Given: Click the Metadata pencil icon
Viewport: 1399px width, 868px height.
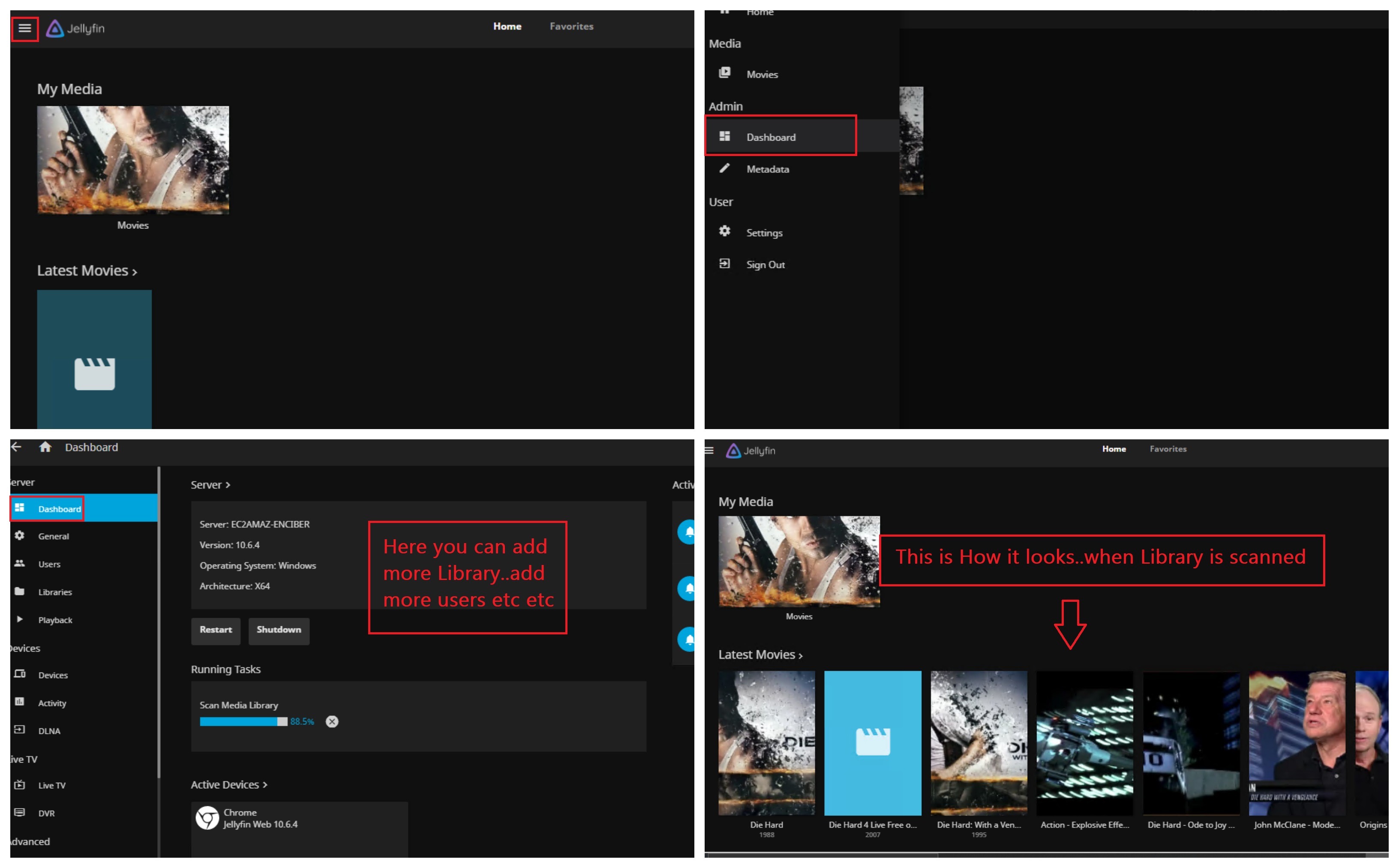Looking at the screenshot, I should 724,168.
